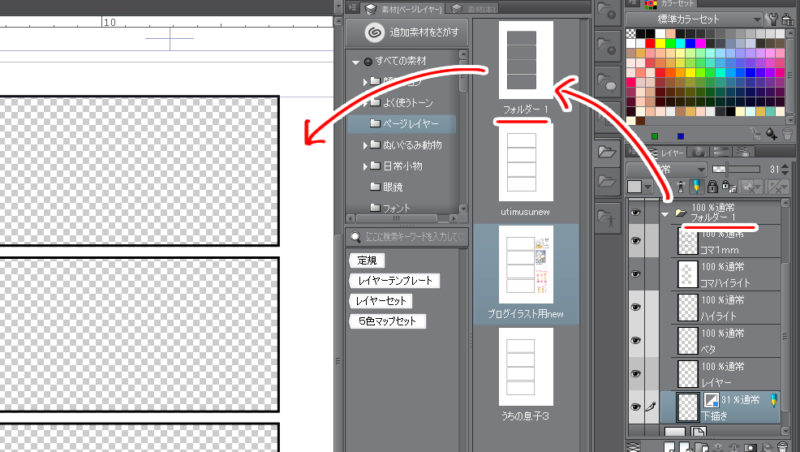Click the レイヤーセット tag button
Screen dimensions: 800x452
(381, 301)
